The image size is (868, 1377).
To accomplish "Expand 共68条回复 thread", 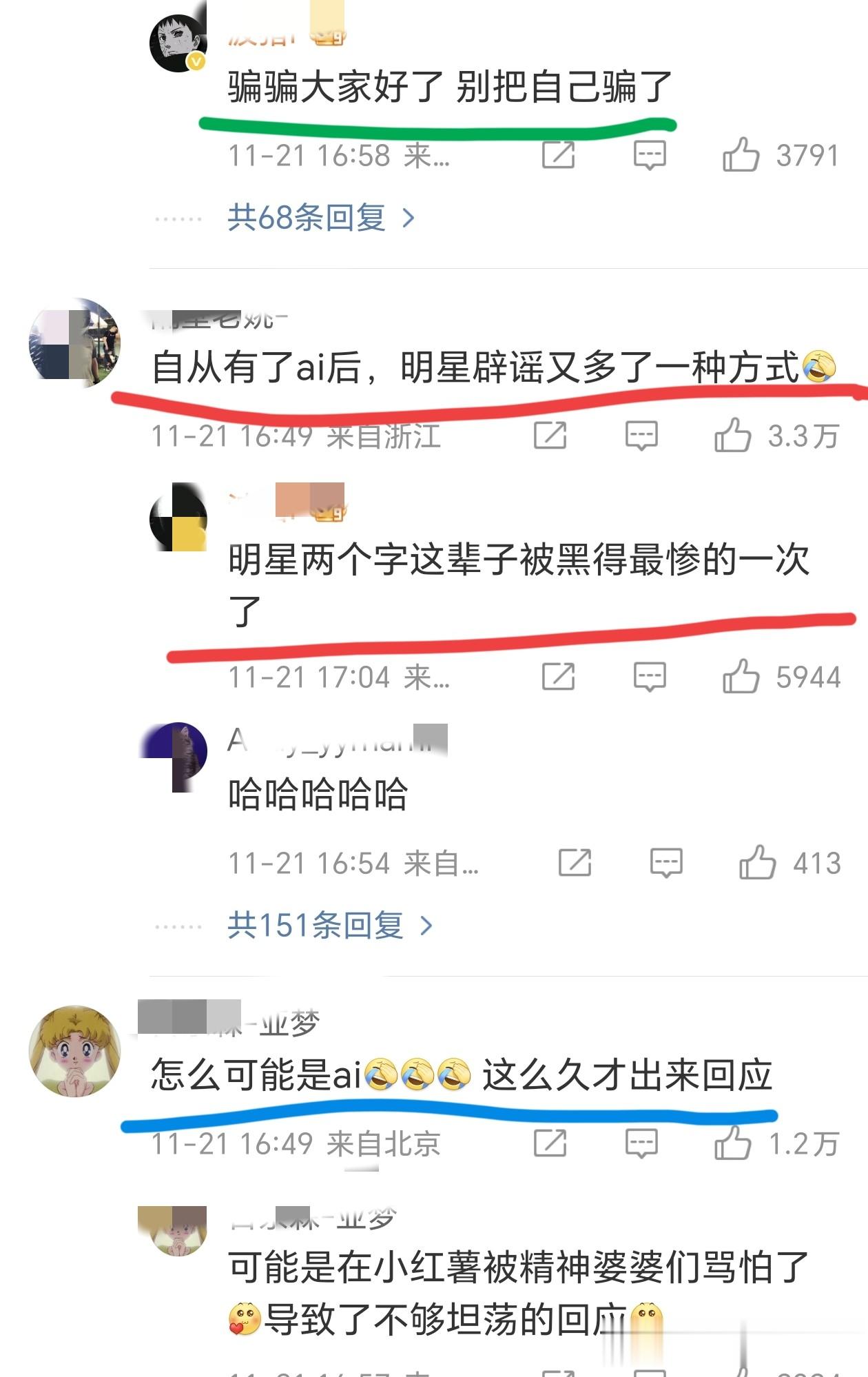I will click(x=321, y=218).
